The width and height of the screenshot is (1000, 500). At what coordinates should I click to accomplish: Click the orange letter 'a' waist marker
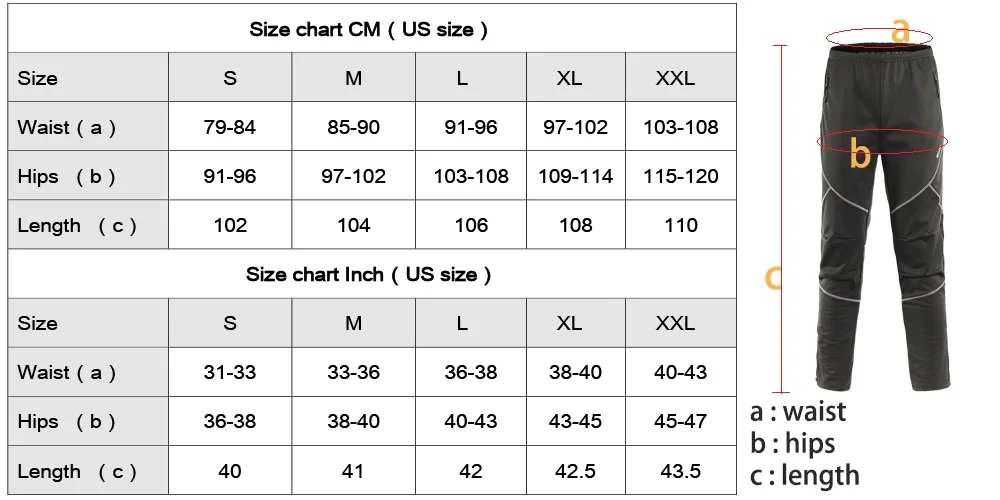[x=900, y=31]
